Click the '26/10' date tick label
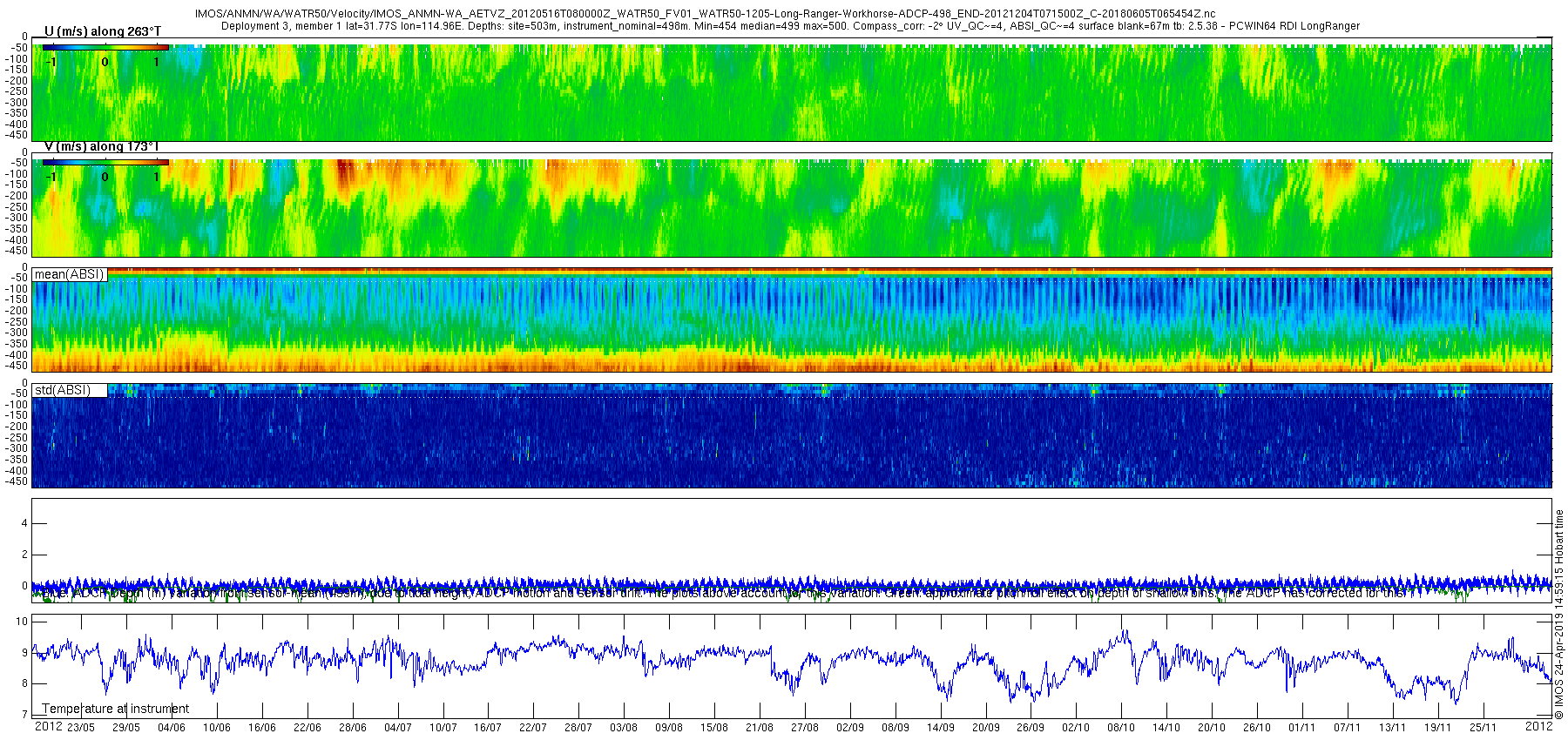Viewport: 1568px width, 740px height. [x=1257, y=728]
